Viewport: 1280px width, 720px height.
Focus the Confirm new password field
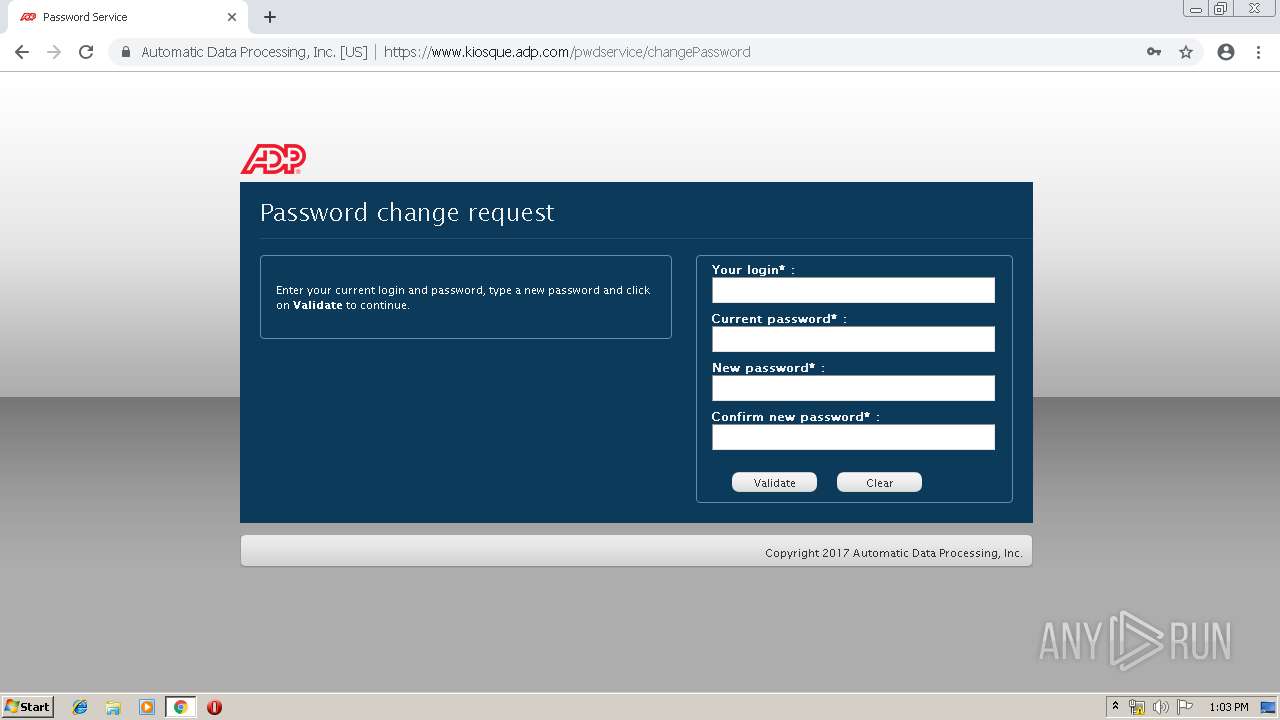tap(853, 437)
